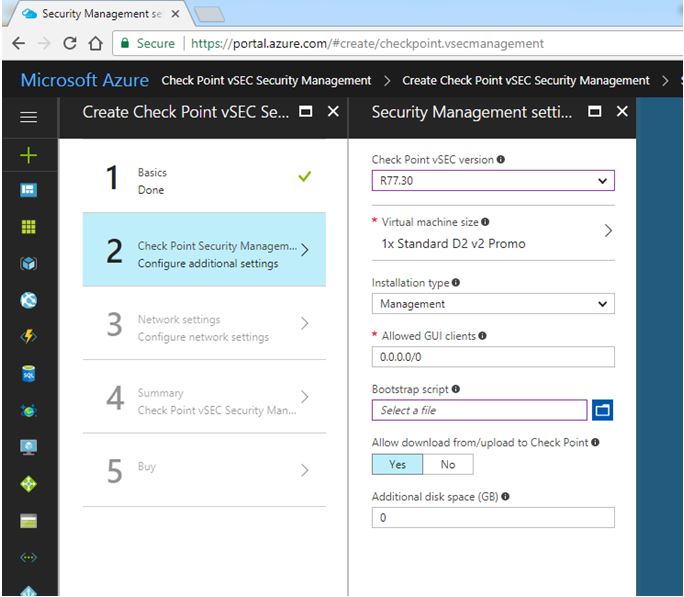Open the Virtual networks icon in sidebar

[28, 557]
